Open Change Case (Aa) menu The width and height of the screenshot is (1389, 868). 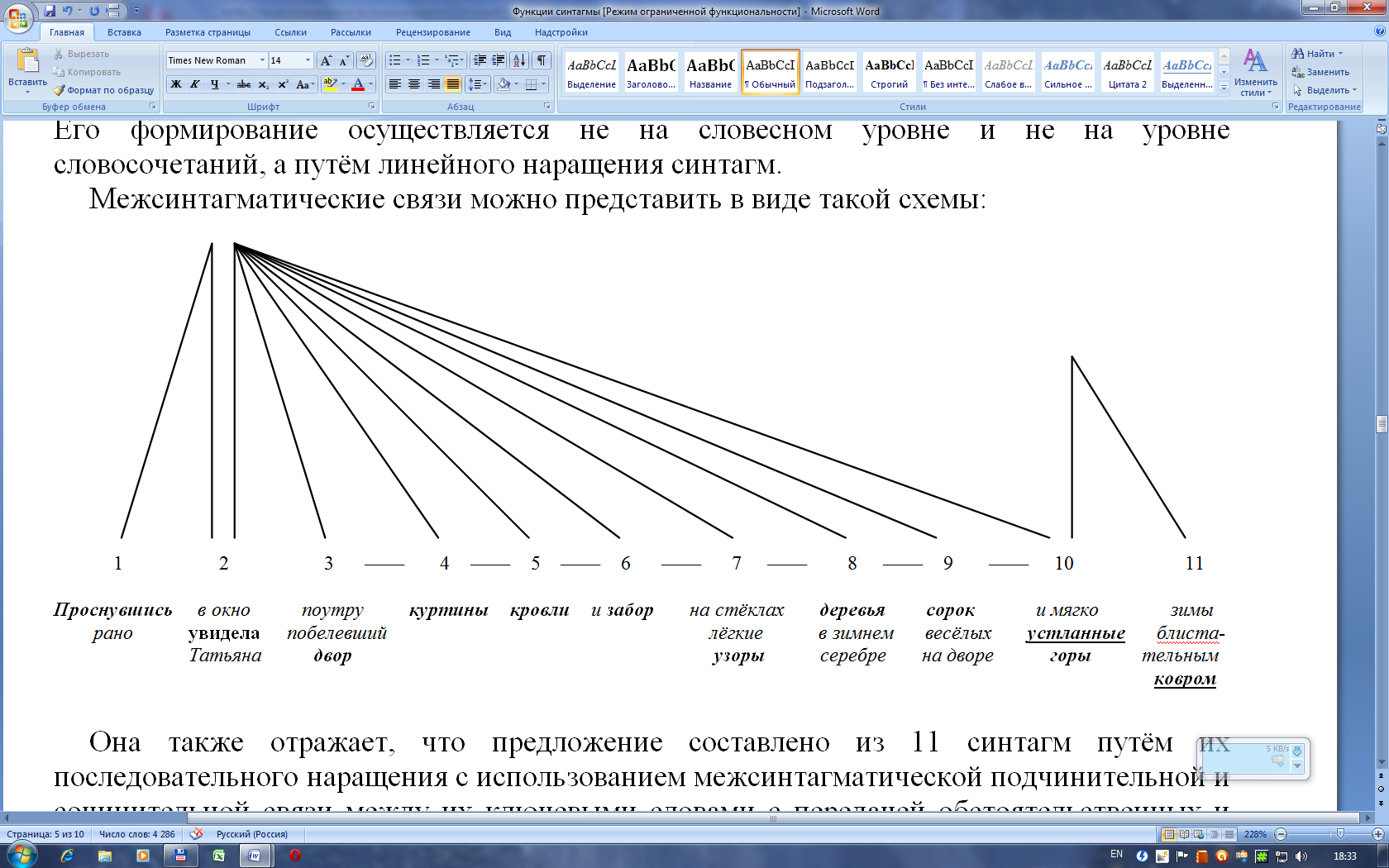[305, 84]
